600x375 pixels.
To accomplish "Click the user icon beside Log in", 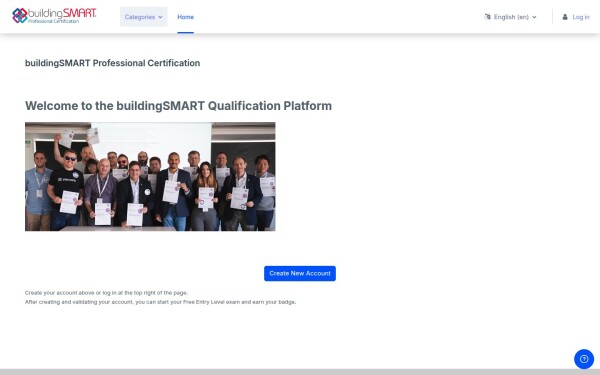I will [565, 17].
